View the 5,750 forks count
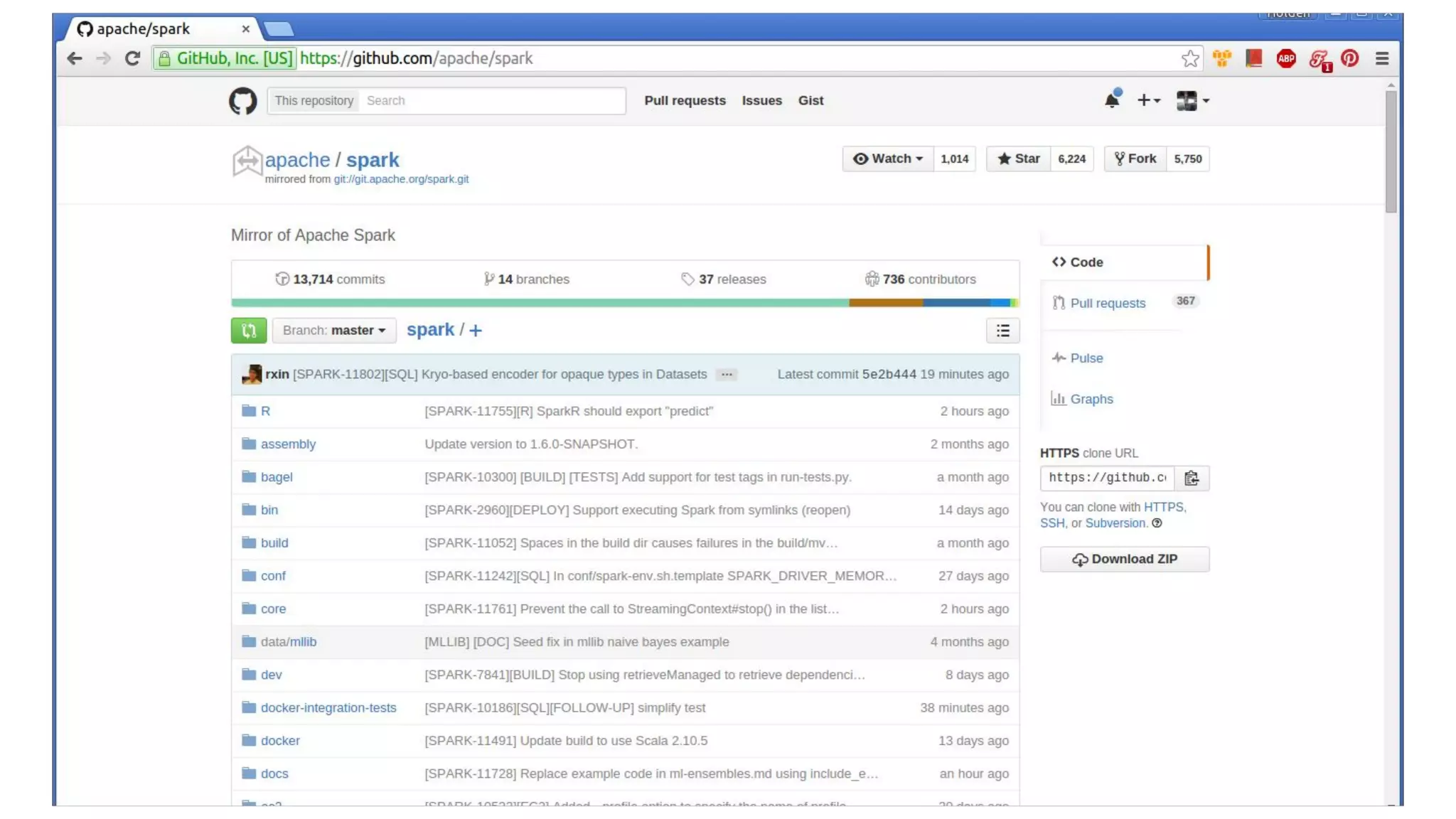 [x=1187, y=159]
